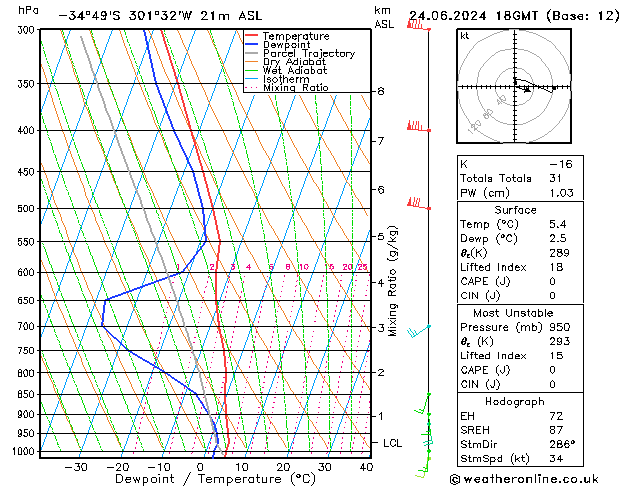Image resolution: width=629 pixels, height=486 pixels.
Task: Click the hodograph storm motion arrow
Action: (527, 90)
